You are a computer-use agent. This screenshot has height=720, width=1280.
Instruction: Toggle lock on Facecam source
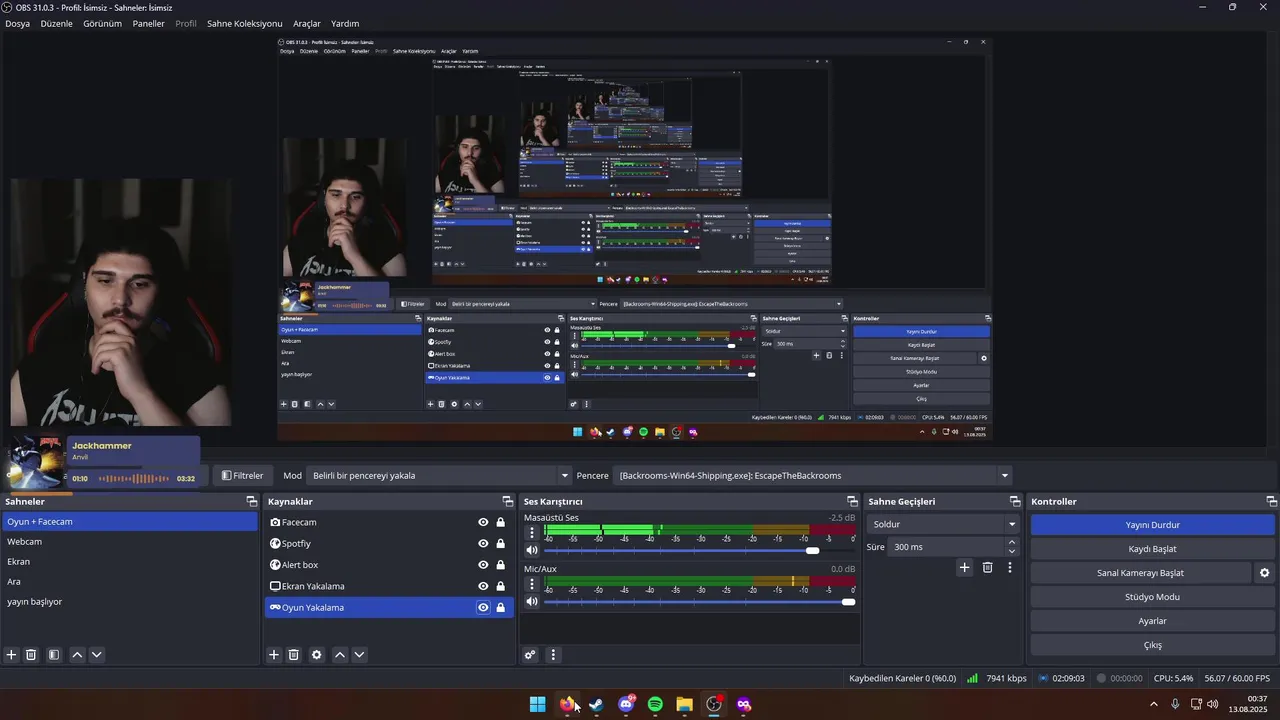[500, 522]
